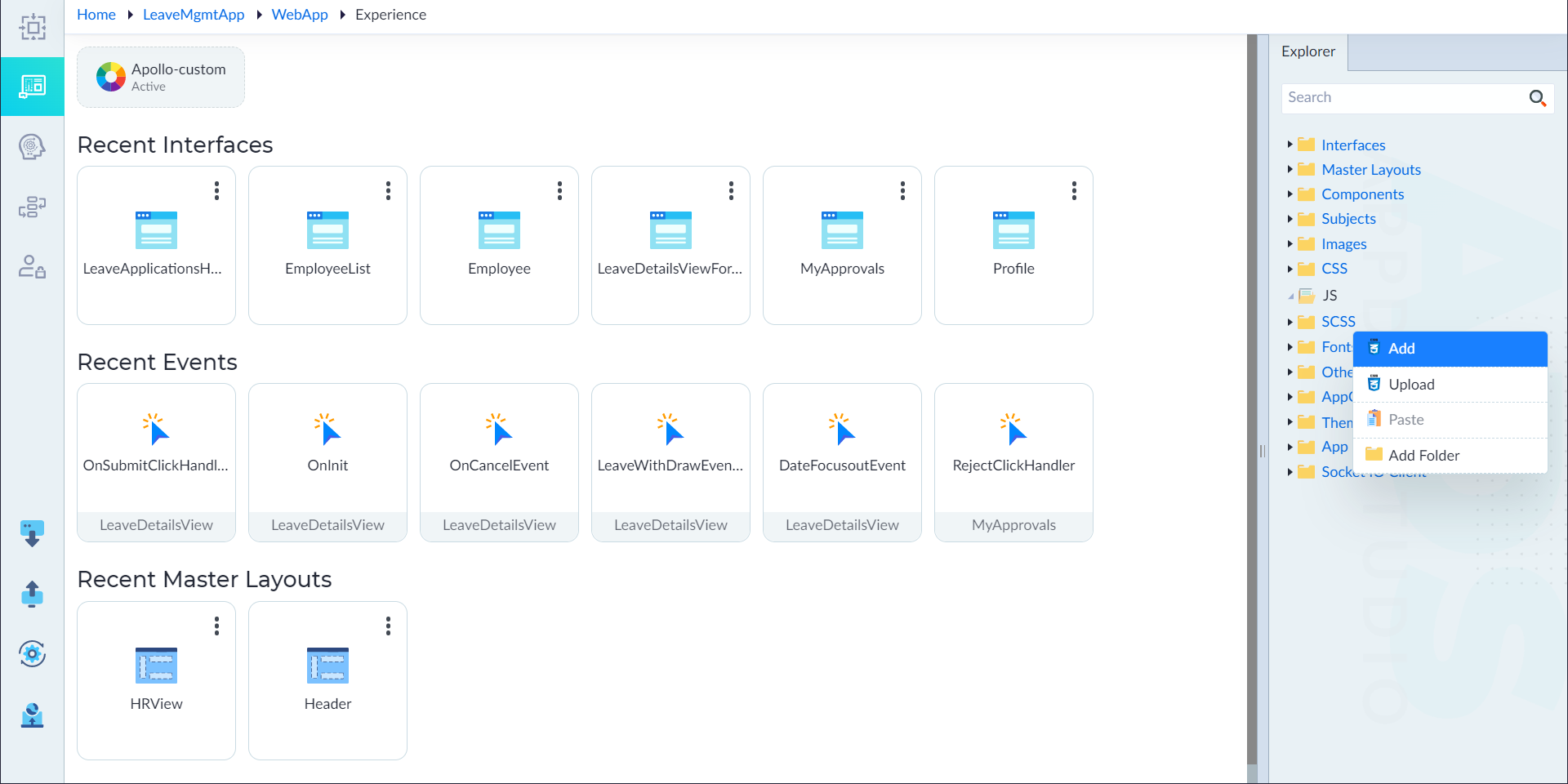Click the top frame-selection sidebar icon
Image resolution: width=1568 pixels, height=784 pixels.
(32, 28)
